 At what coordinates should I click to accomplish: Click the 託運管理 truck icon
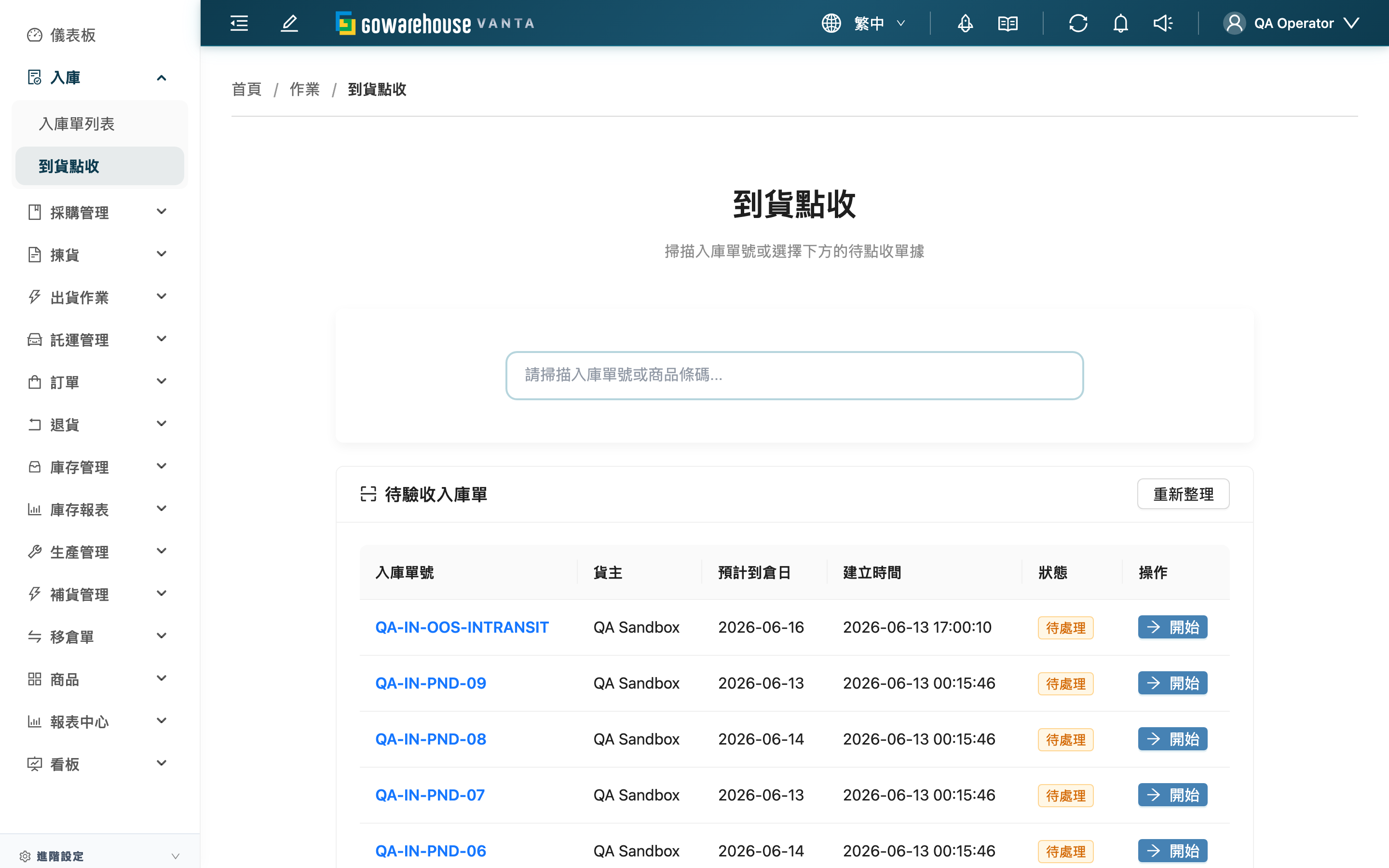pos(34,339)
